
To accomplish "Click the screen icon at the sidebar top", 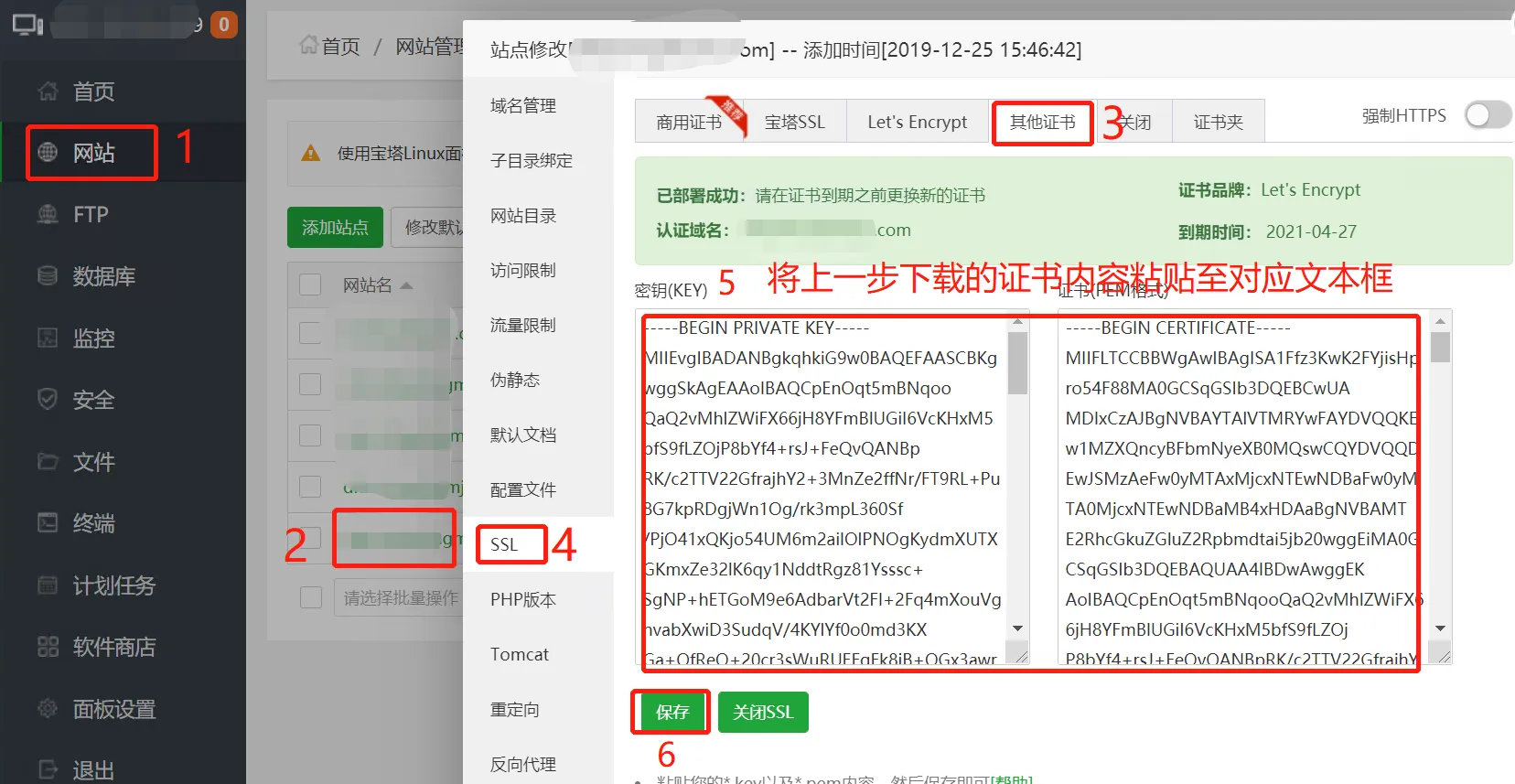I will pyautogui.click(x=27, y=25).
